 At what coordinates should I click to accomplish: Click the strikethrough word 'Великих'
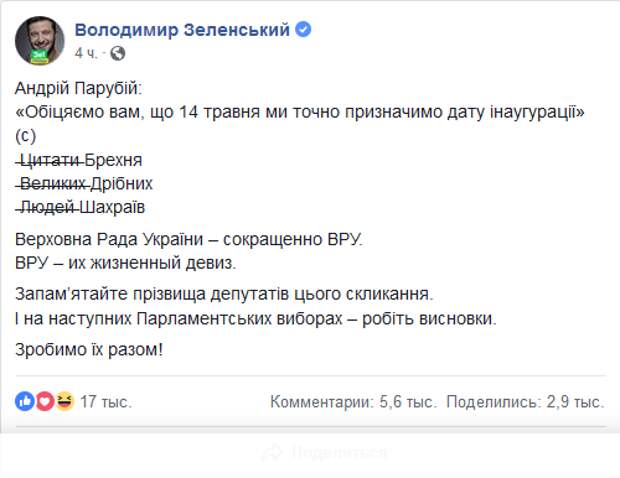(x=53, y=183)
